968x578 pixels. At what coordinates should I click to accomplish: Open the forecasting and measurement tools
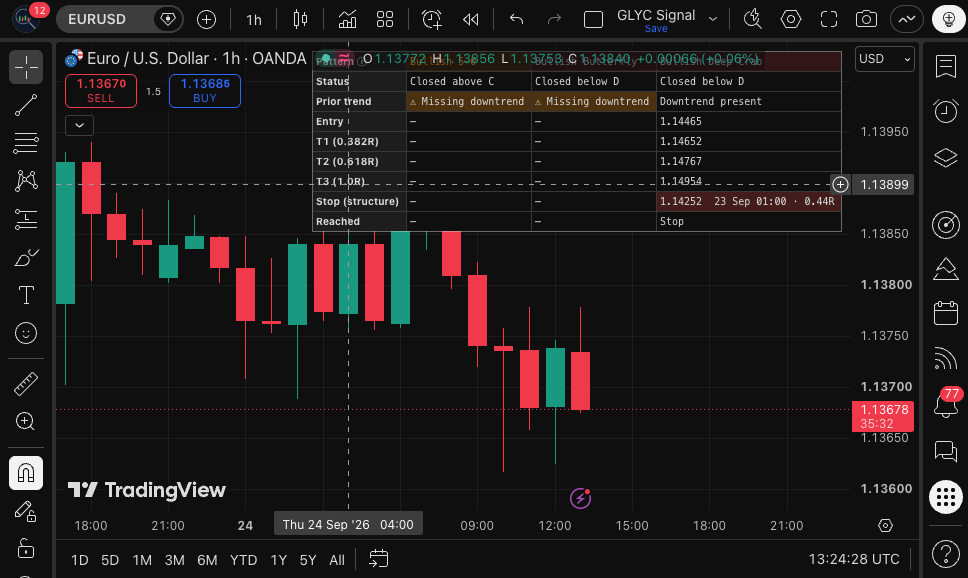26,219
